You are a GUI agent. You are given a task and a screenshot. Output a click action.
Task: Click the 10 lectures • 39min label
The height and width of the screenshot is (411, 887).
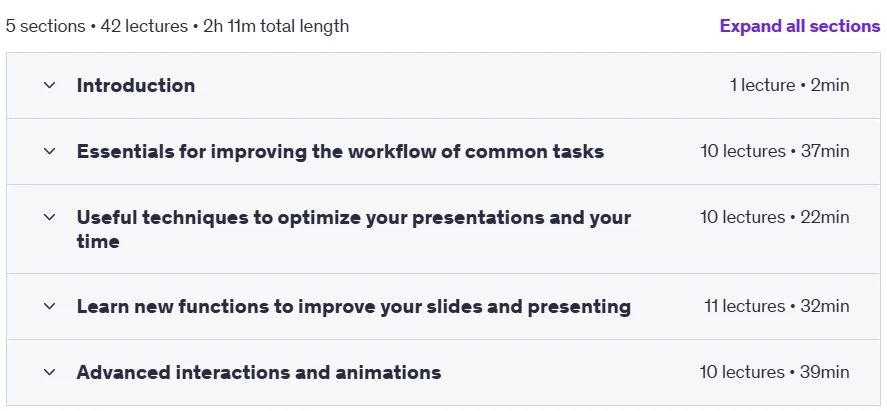point(774,372)
